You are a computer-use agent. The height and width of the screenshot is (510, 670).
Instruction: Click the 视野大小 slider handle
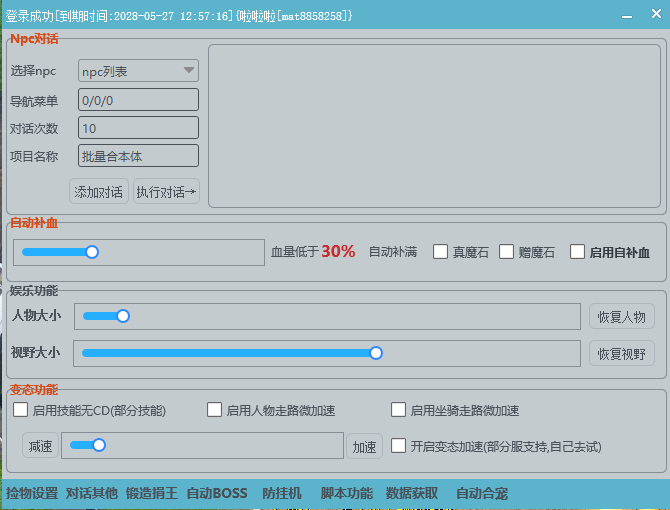[x=376, y=352]
